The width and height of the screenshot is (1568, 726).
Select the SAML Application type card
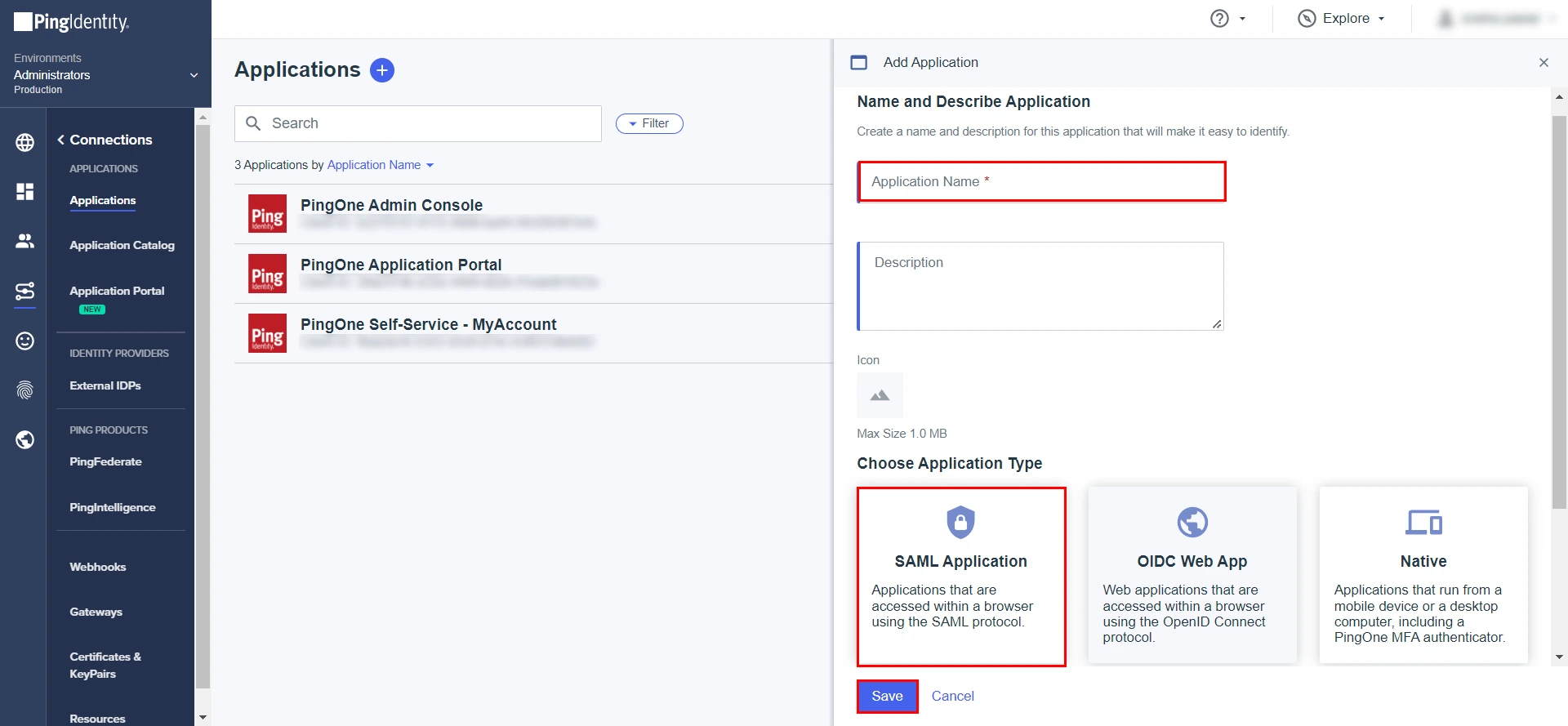click(x=961, y=577)
